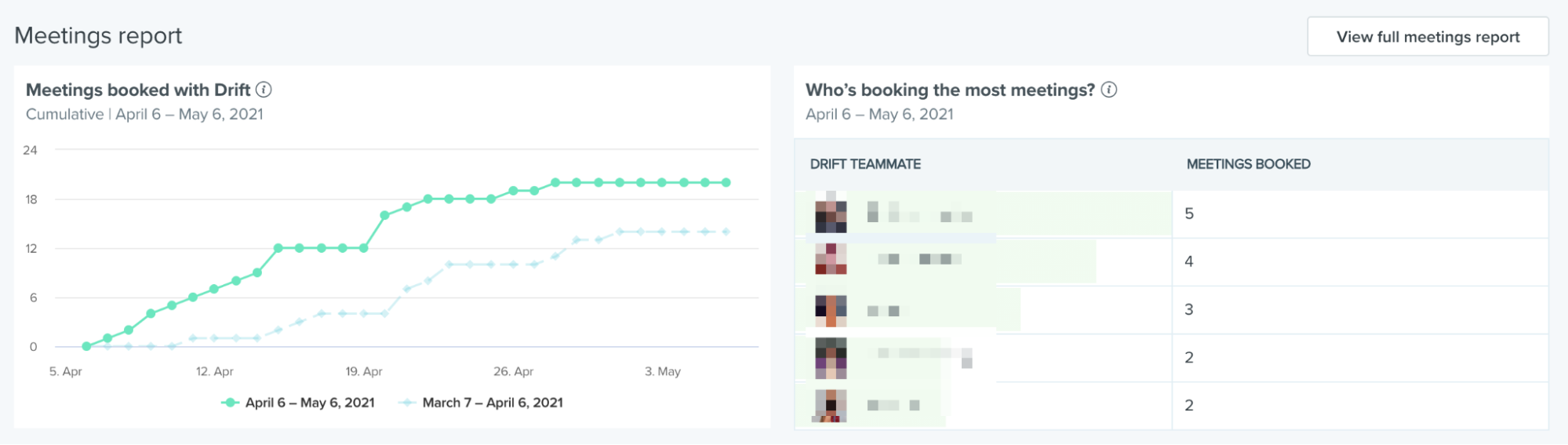The image size is (1568, 445).
Task: Click the last light-blue data point on chart
Action: (726, 232)
